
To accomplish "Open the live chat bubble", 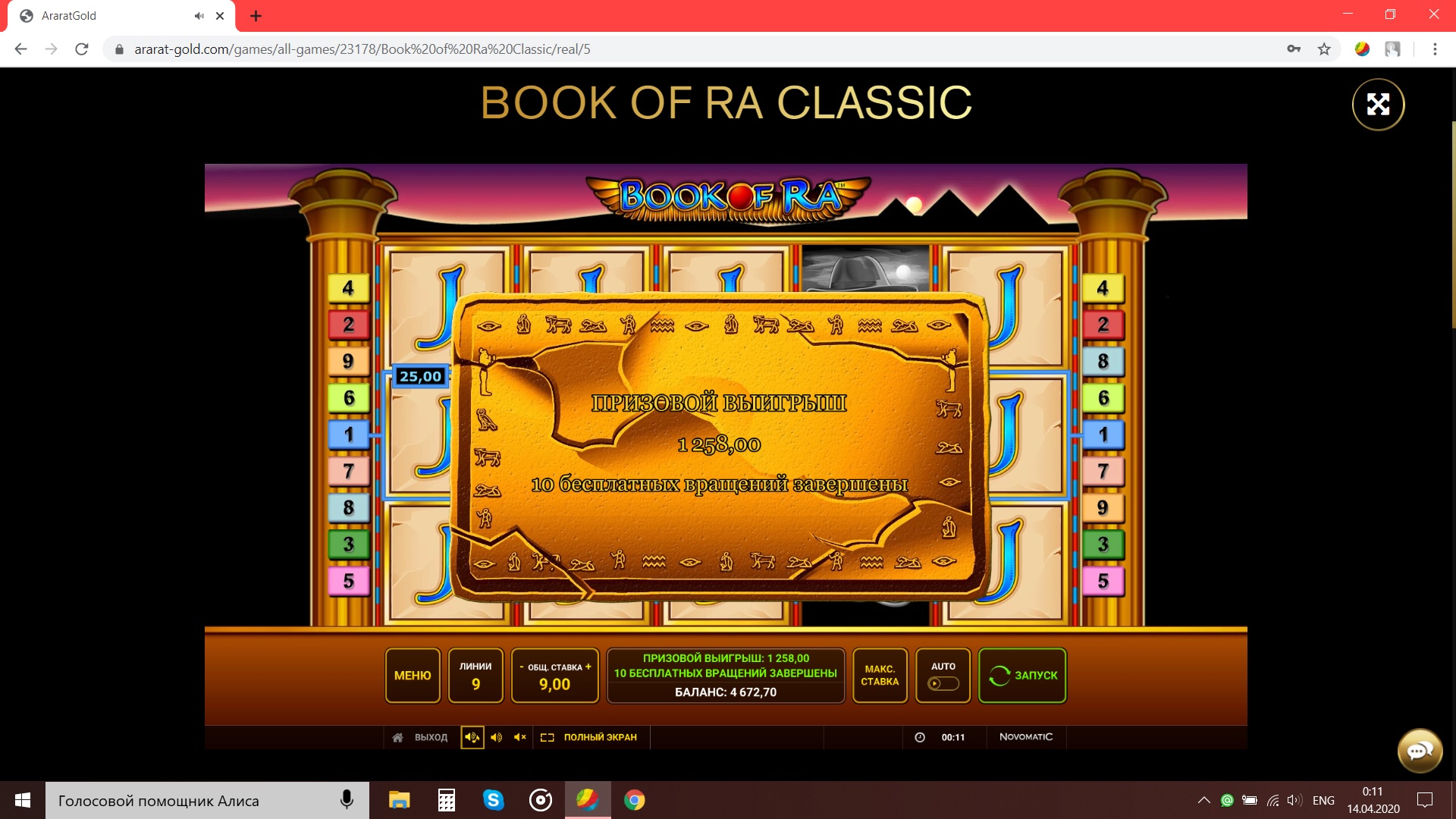I will tap(1420, 751).
